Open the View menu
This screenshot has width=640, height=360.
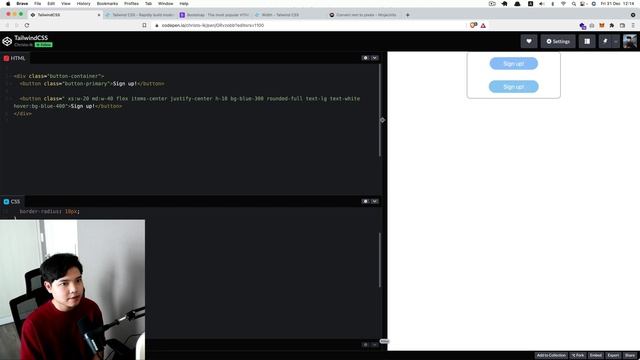click(66, 4)
